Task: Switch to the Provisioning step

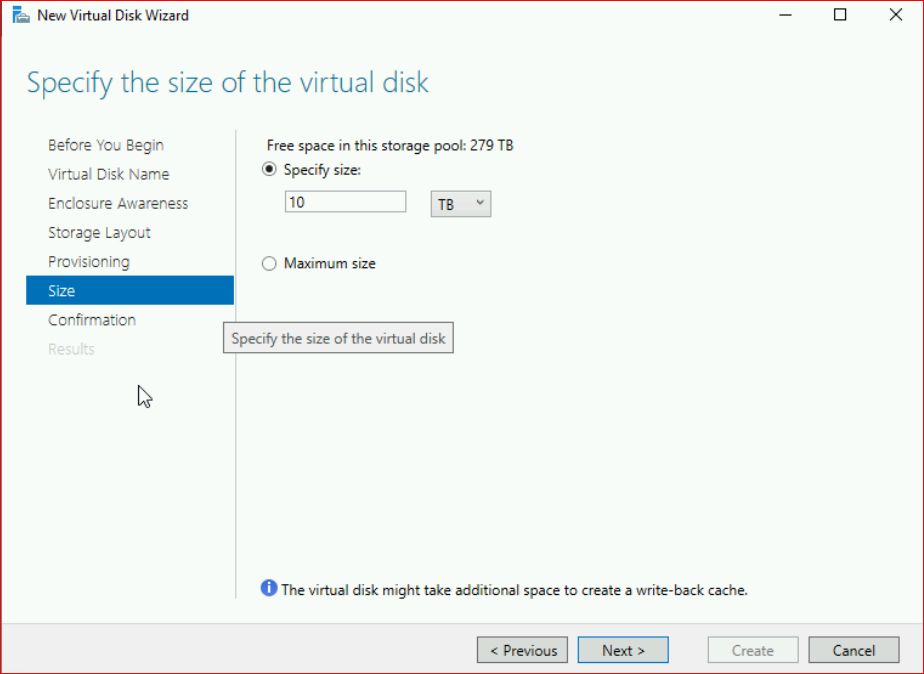Action: (88, 261)
